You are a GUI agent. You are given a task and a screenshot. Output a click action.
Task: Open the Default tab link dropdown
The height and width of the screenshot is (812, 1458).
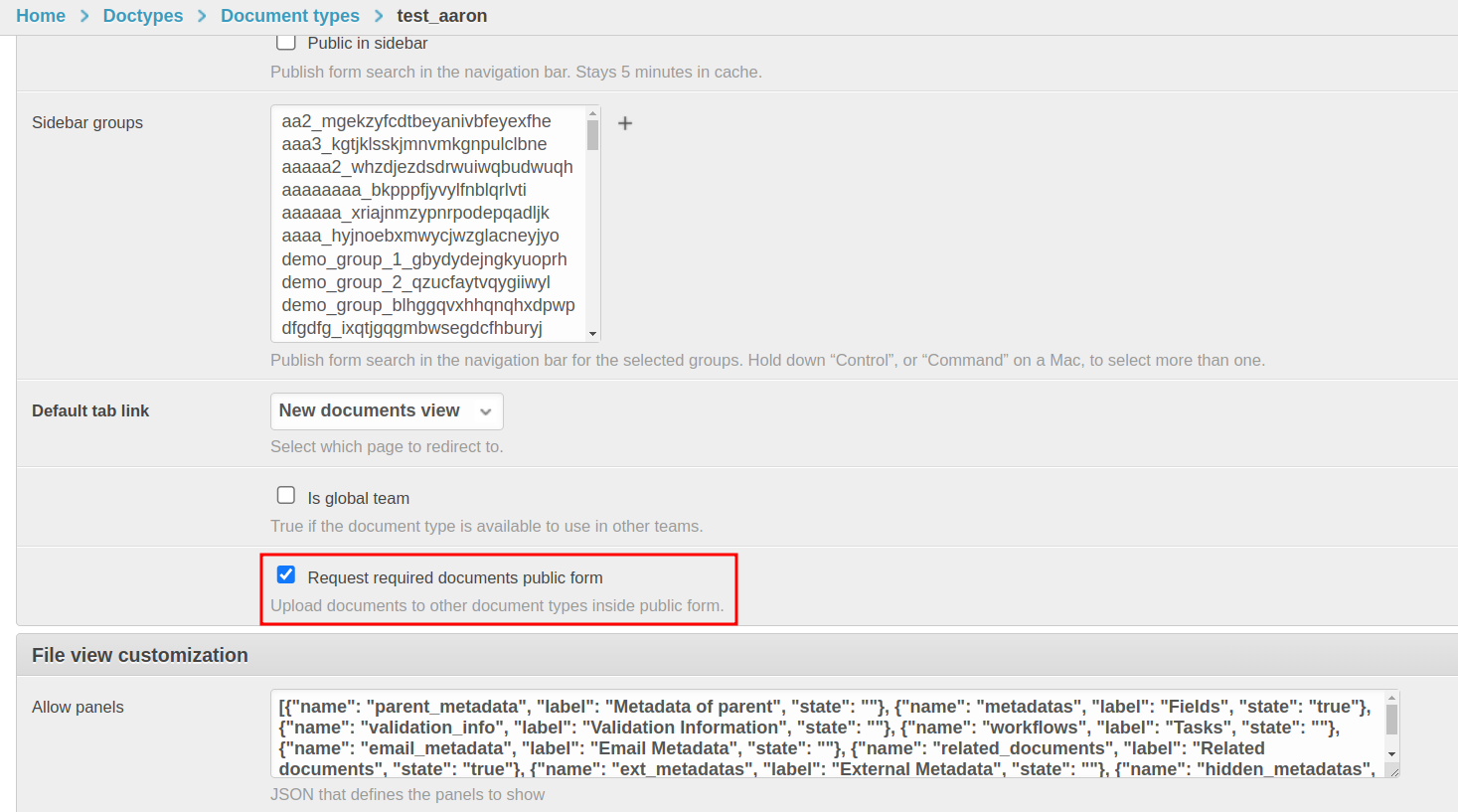pyautogui.click(x=387, y=411)
